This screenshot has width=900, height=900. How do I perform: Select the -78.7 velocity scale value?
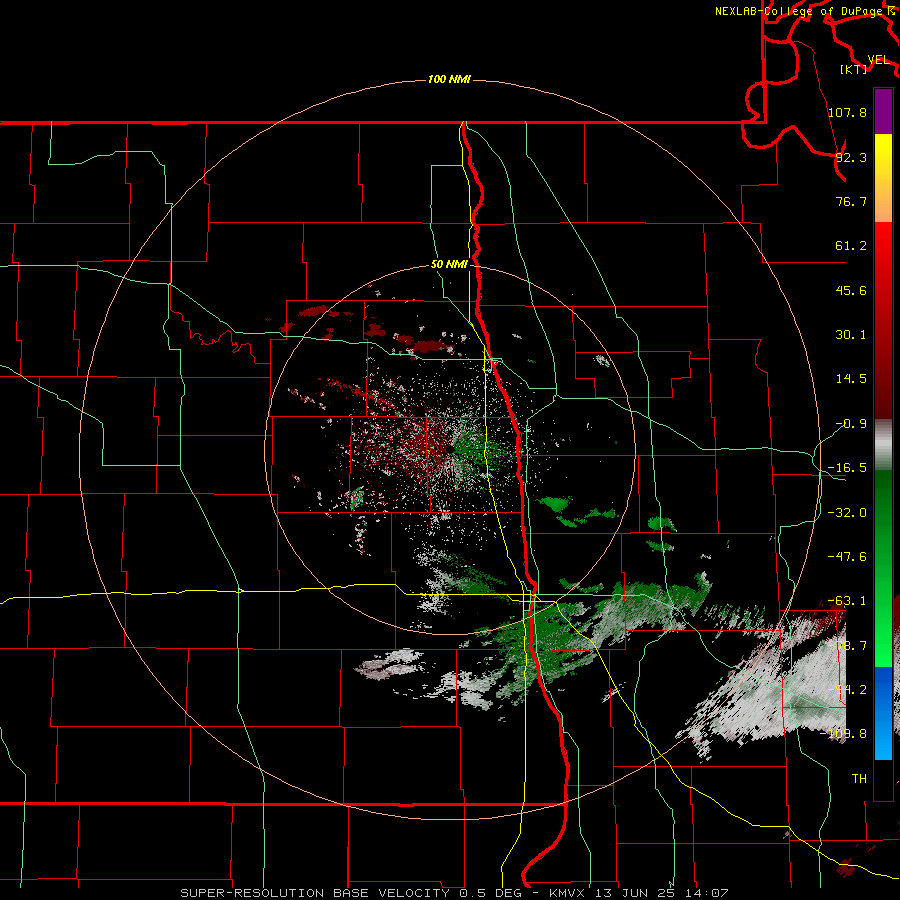click(x=847, y=646)
